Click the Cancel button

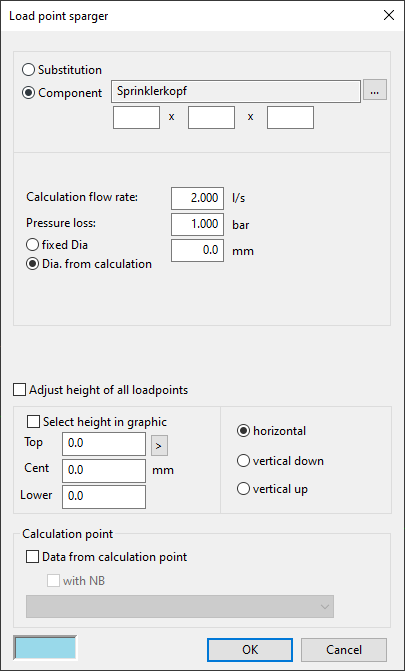coord(344,650)
